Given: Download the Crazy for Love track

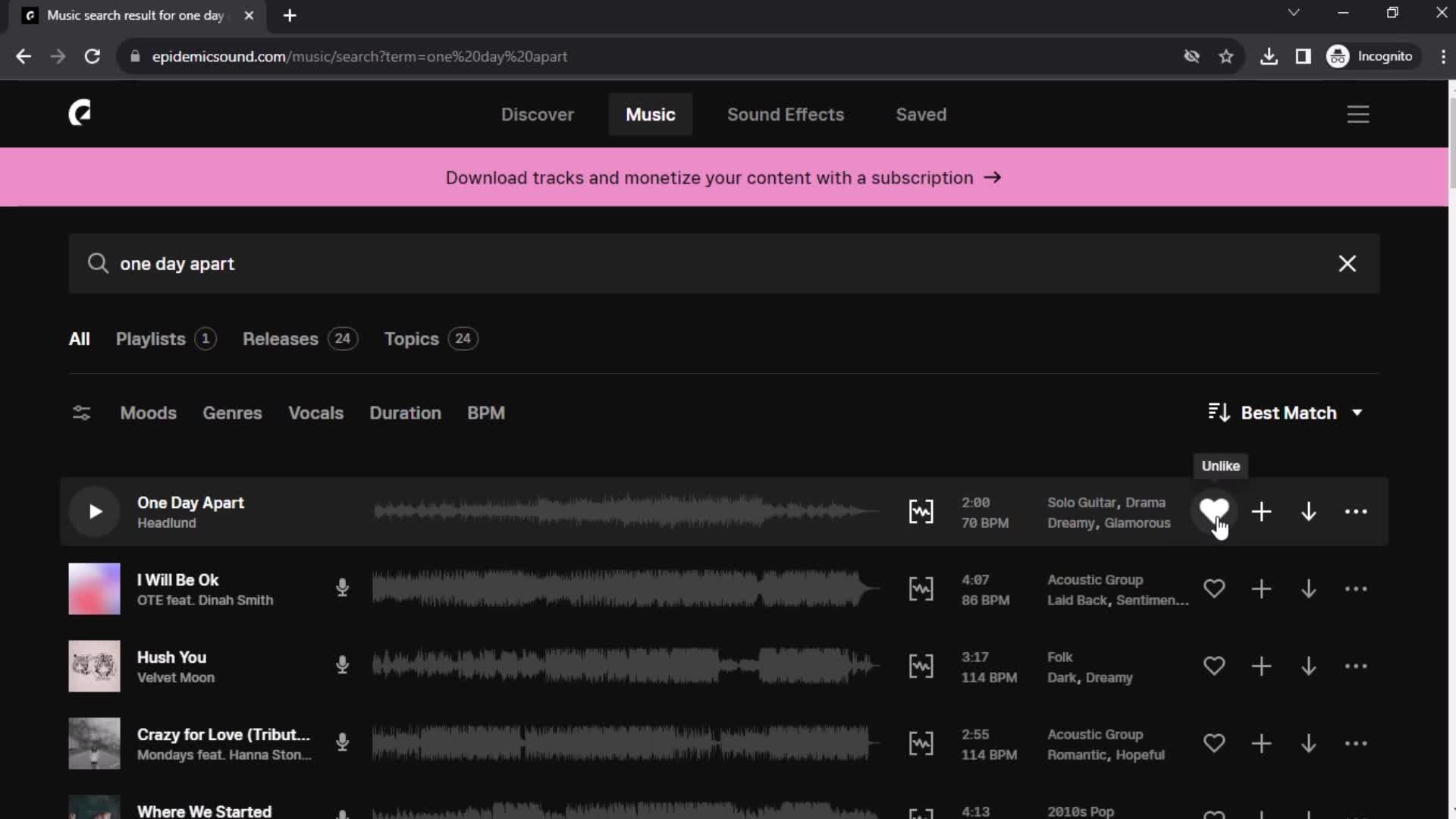Looking at the screenshot, I should point(1308,743).
